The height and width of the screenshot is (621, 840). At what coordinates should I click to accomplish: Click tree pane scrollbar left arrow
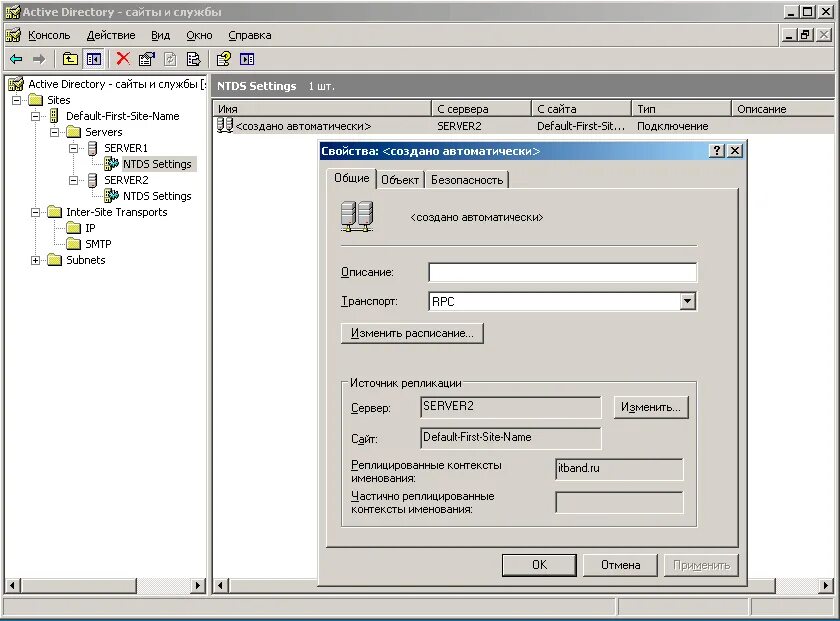coord(12,586)
